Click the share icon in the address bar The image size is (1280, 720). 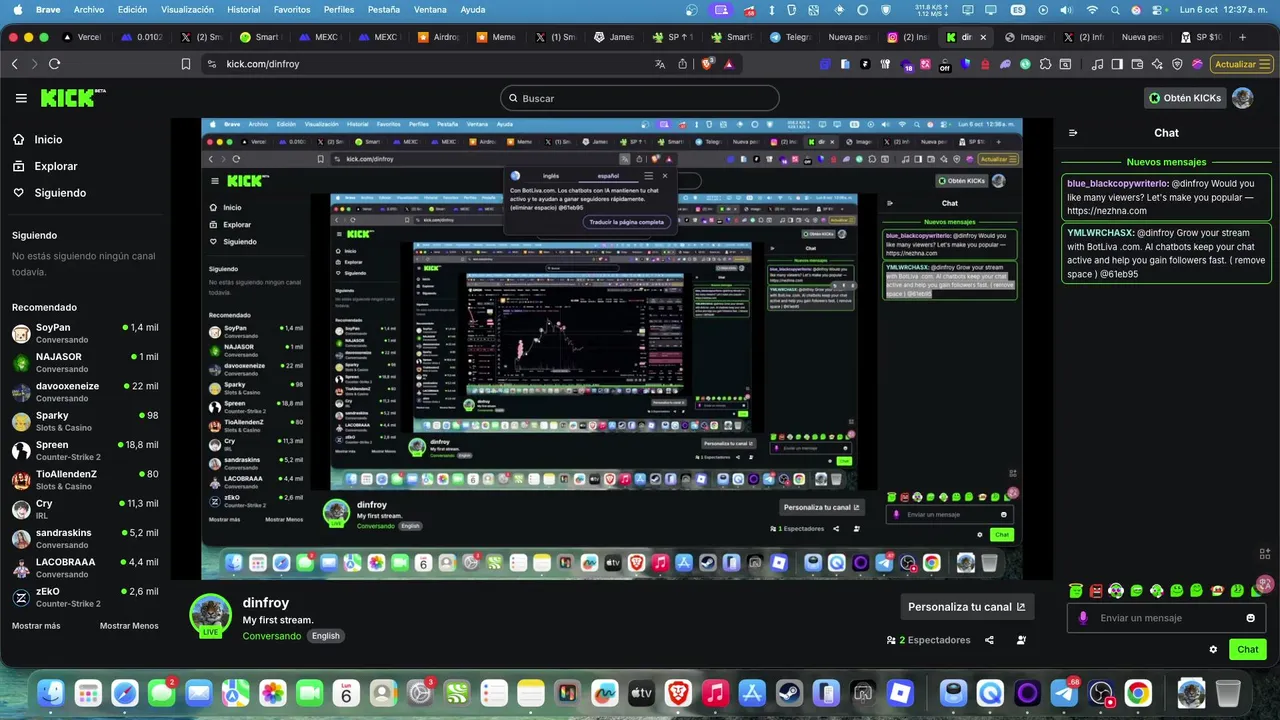(683, 64)
